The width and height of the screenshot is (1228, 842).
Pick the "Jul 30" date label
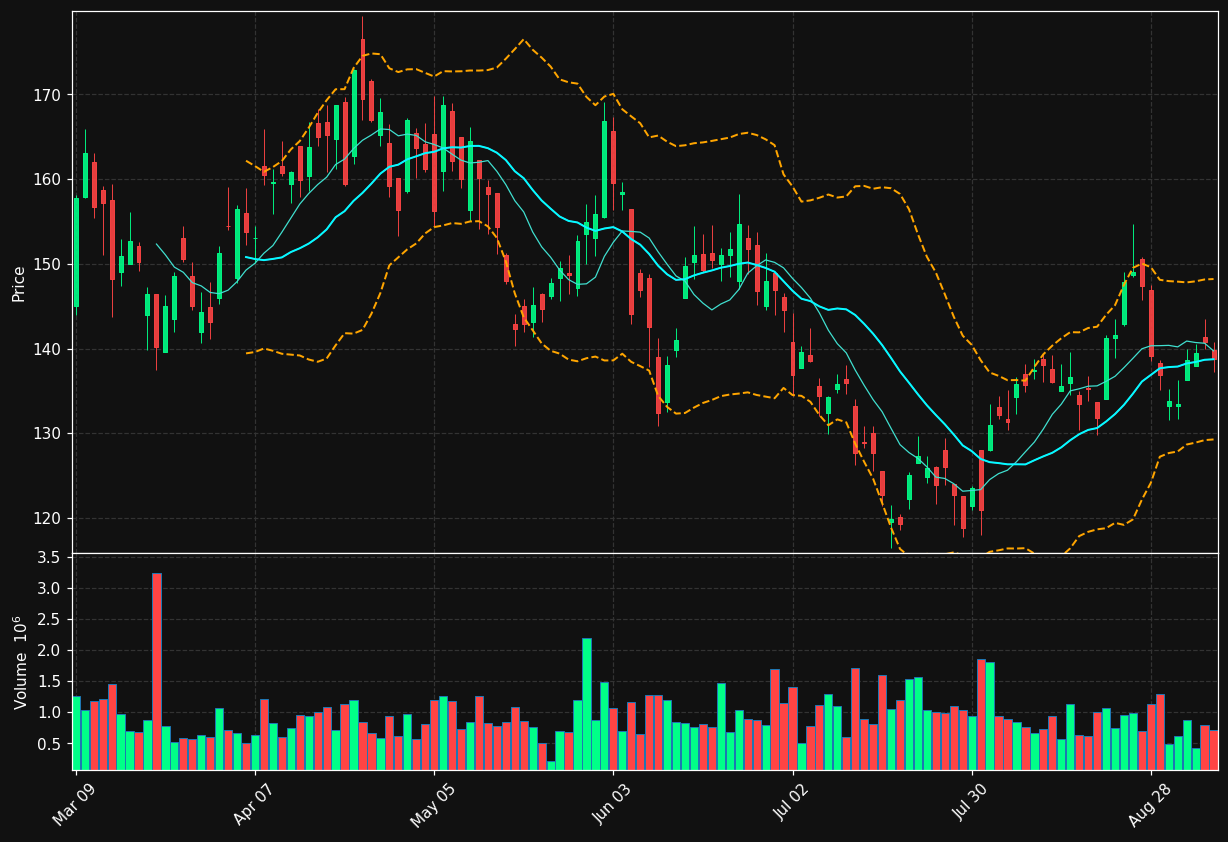(971, 803)
